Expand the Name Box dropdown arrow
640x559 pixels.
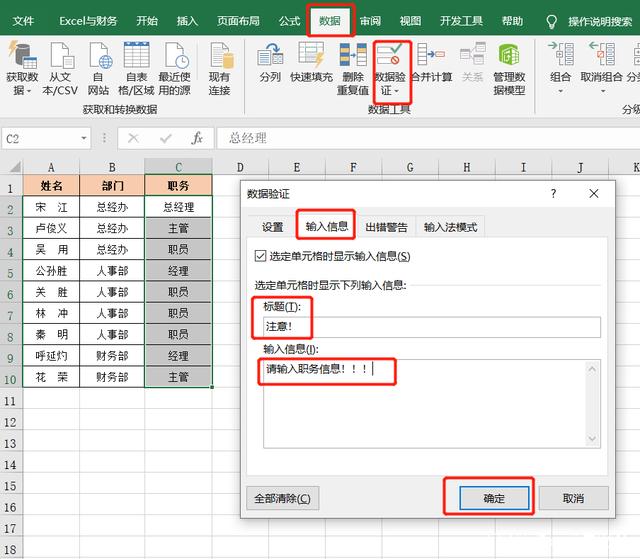click(x=84, y=139)
